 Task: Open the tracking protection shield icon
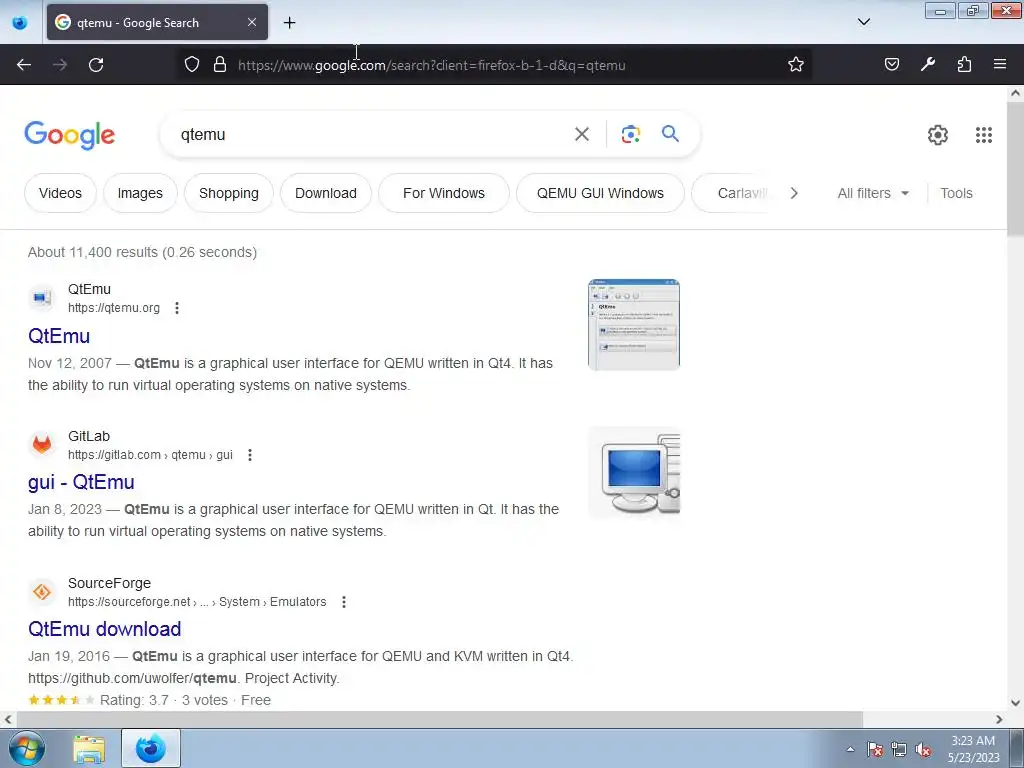[191, 65]
